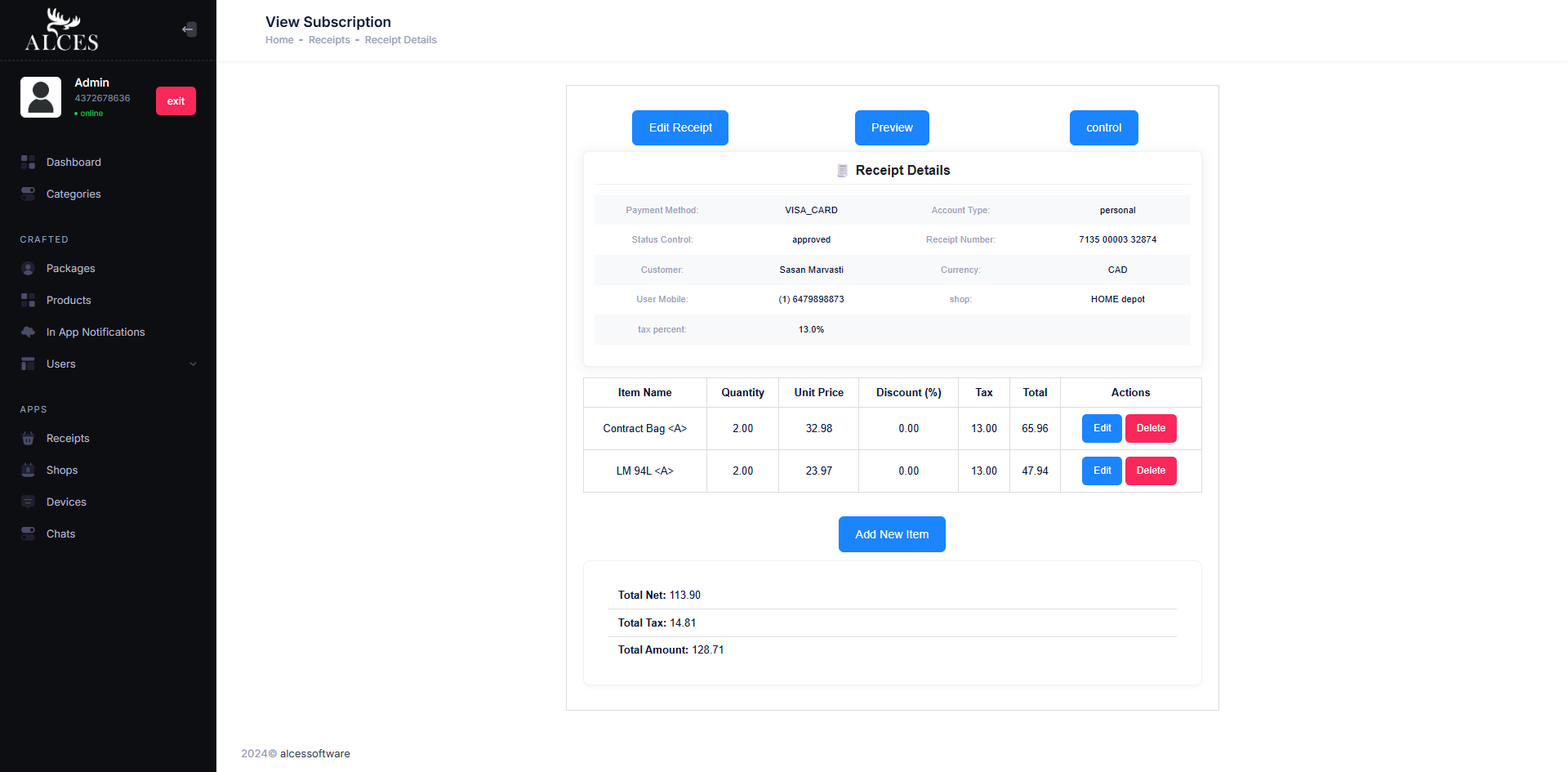Expand the Users menu chevron
1568x772 pixels.
194,364
